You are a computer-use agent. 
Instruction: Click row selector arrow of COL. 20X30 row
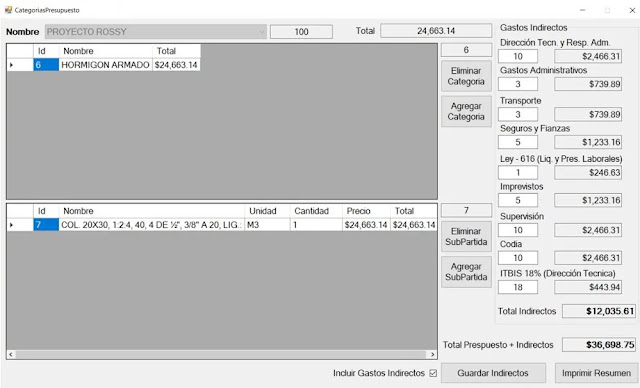tap(20, 225)
